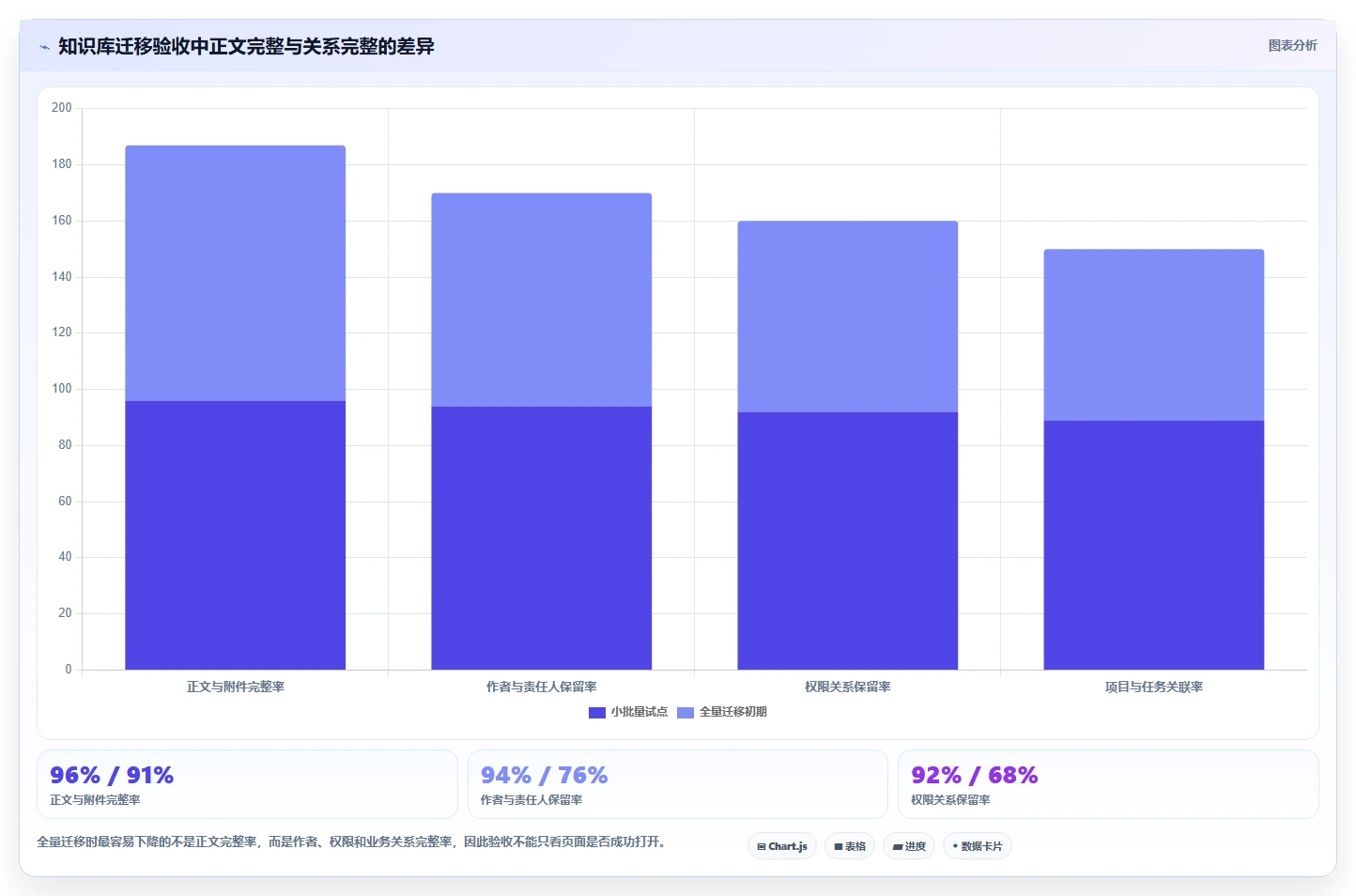Click x-axis label 项目与任务关联率
This screenshot has width=1356, height=896.
(1153, 687)
